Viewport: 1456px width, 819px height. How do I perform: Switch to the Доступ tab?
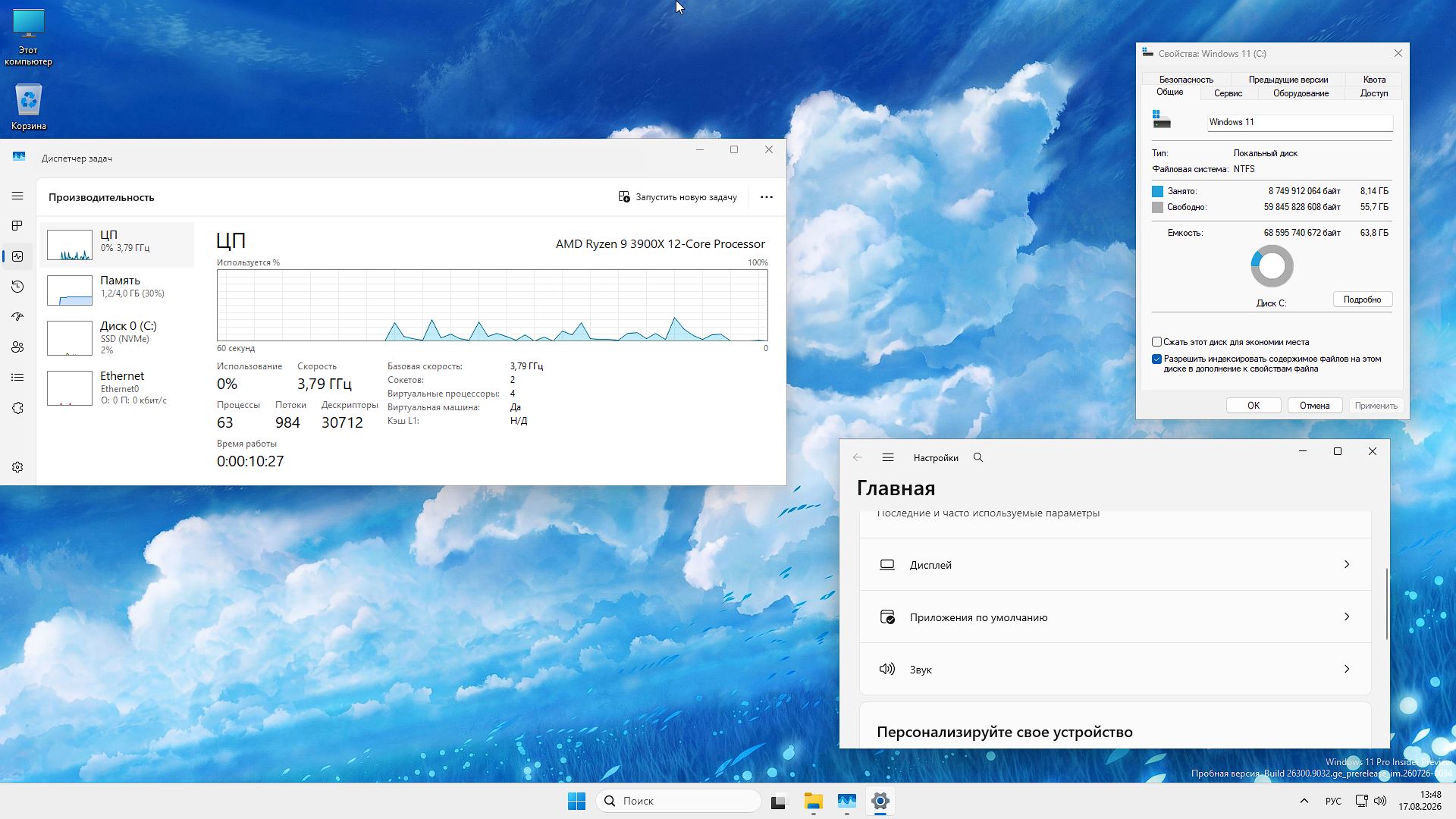pos(1373,93)
